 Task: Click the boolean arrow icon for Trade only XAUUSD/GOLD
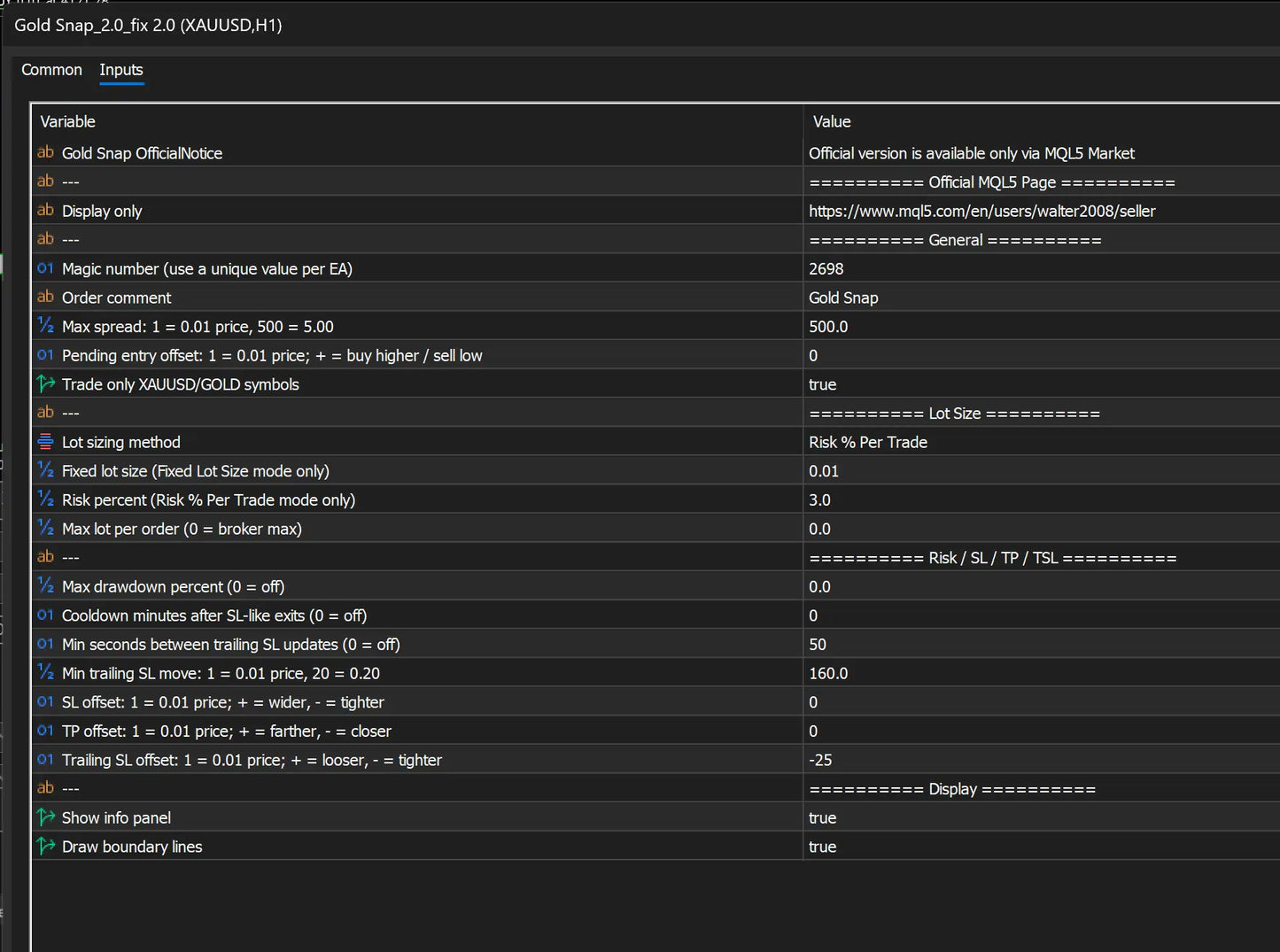click(x=45, y=383)
